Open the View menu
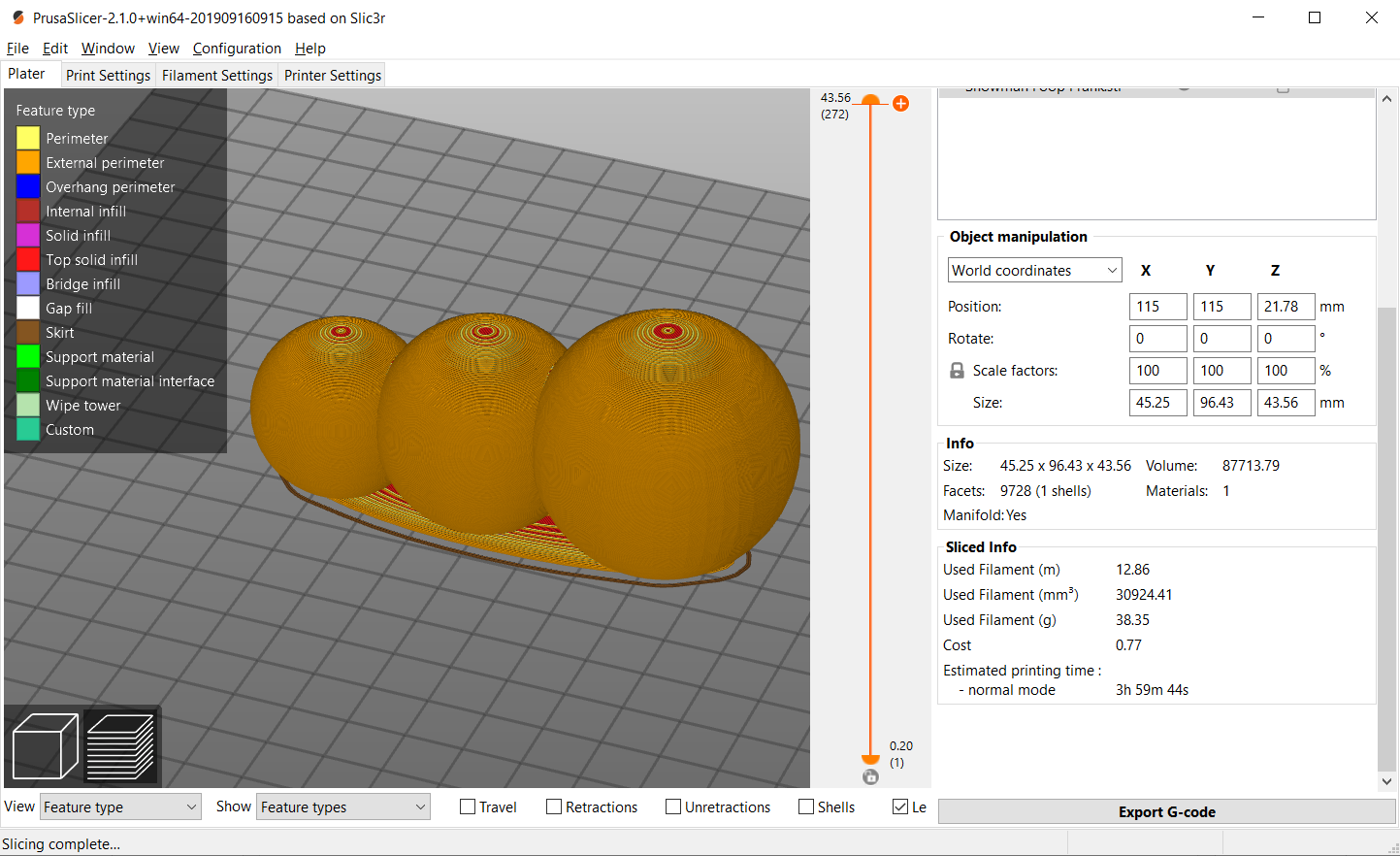The image size is (1400, 856). pyautogui.click(x=163, y=48)
